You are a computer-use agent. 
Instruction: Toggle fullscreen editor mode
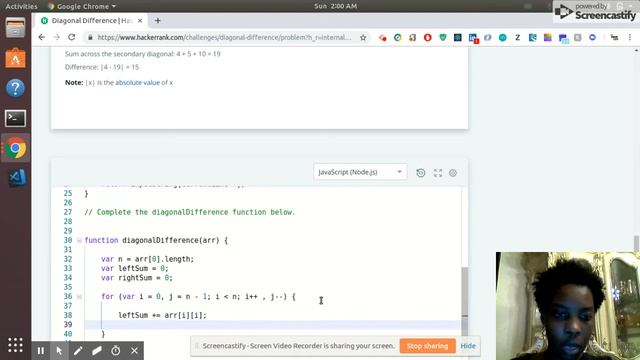438,173
